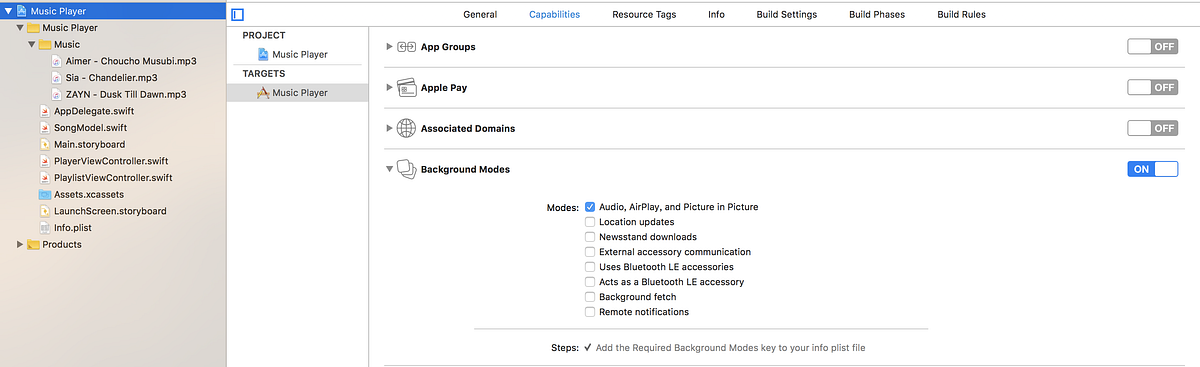Click the LaunchScreen.storyboard file icon

pyautogui.click(x=45, y=211)
